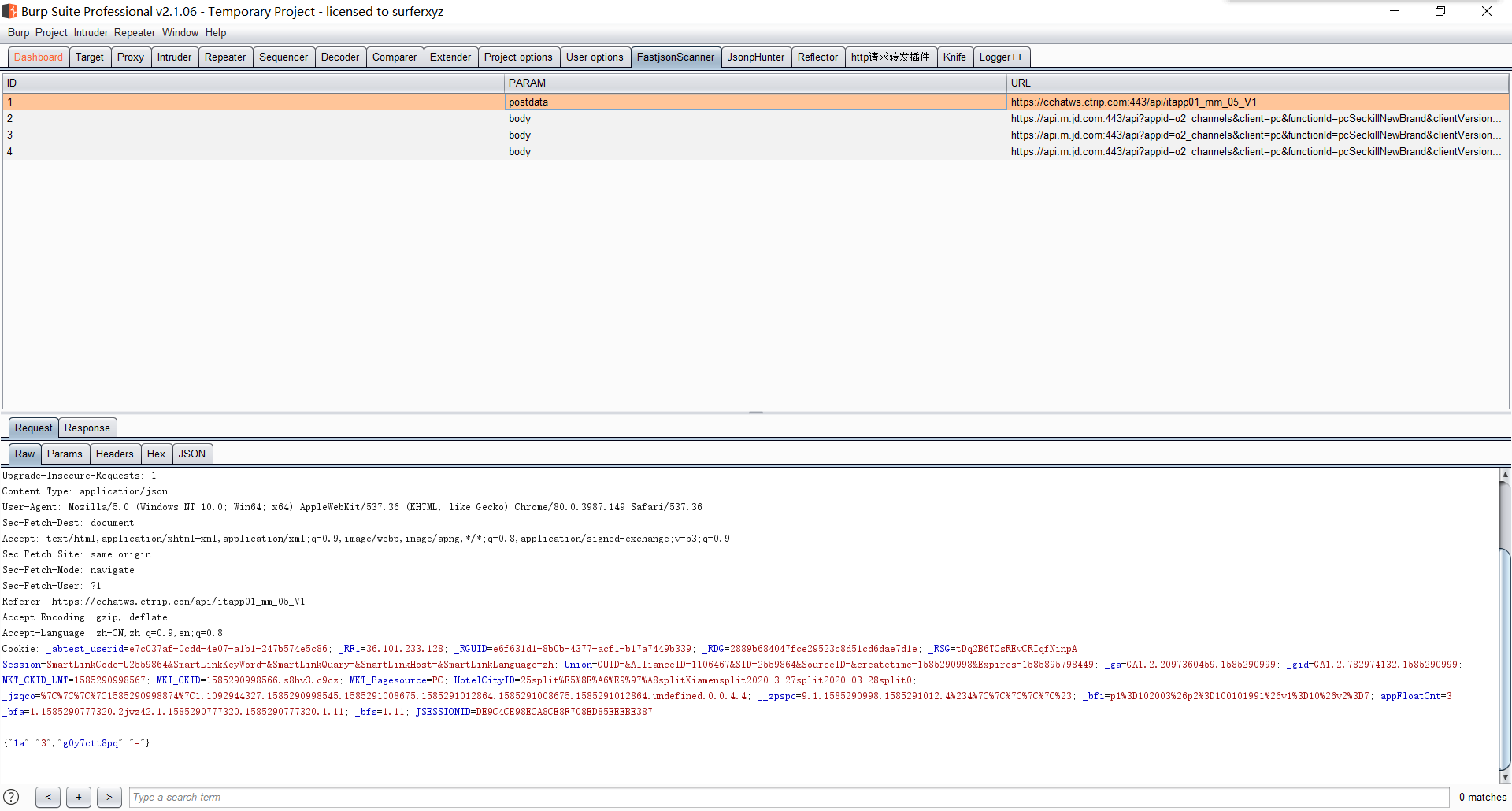Switch to the Comparer tab
Viewport: 1512px width, 811px height.
pyautogui.click(x=395, y=57)
